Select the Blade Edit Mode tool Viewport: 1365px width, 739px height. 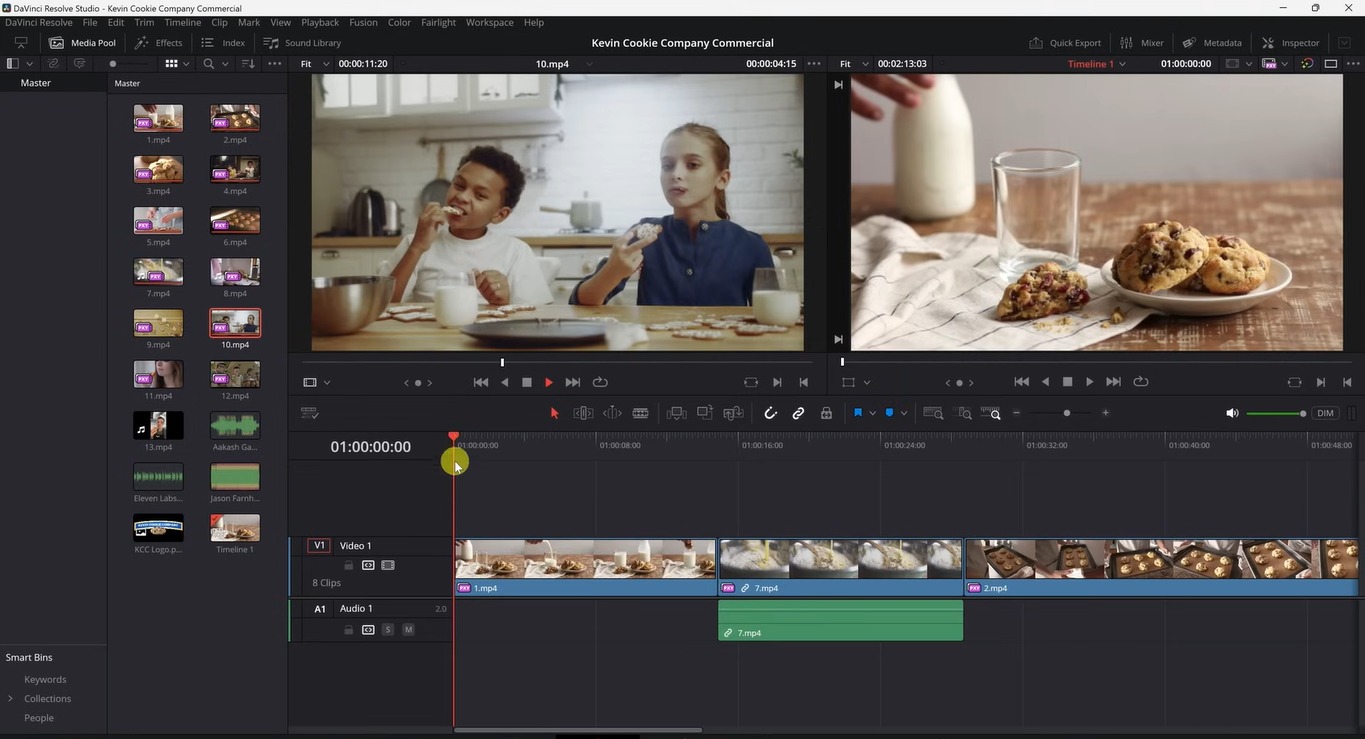point(641,413)
